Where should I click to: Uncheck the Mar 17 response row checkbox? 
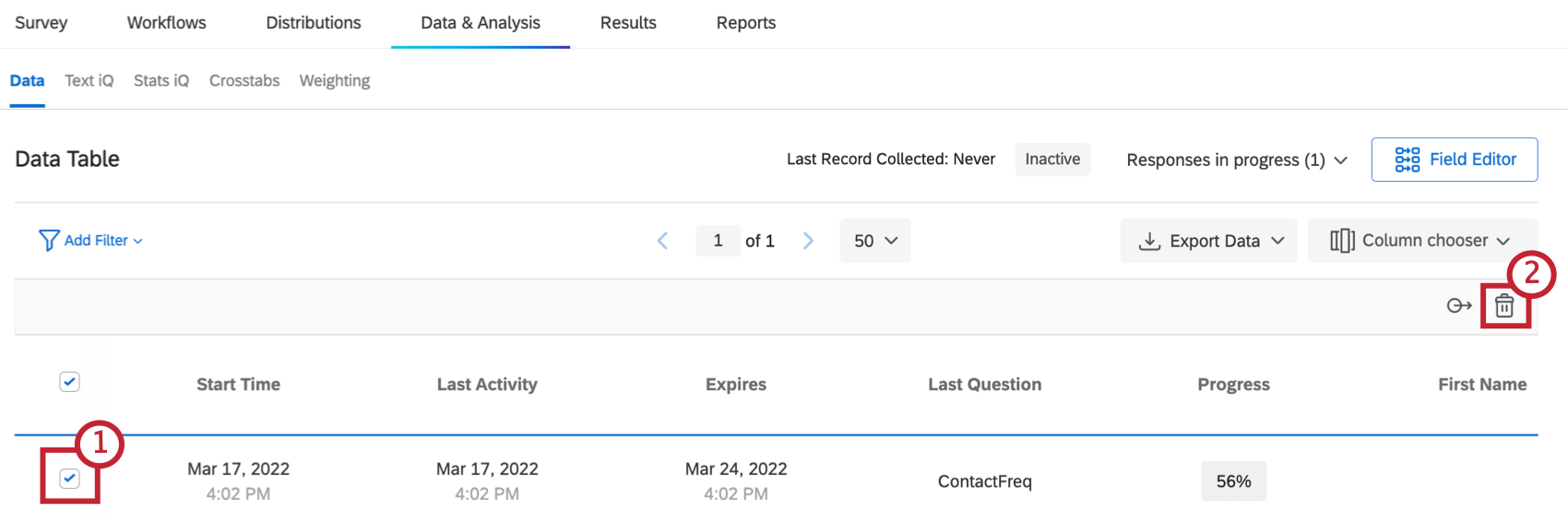point(69,478)
